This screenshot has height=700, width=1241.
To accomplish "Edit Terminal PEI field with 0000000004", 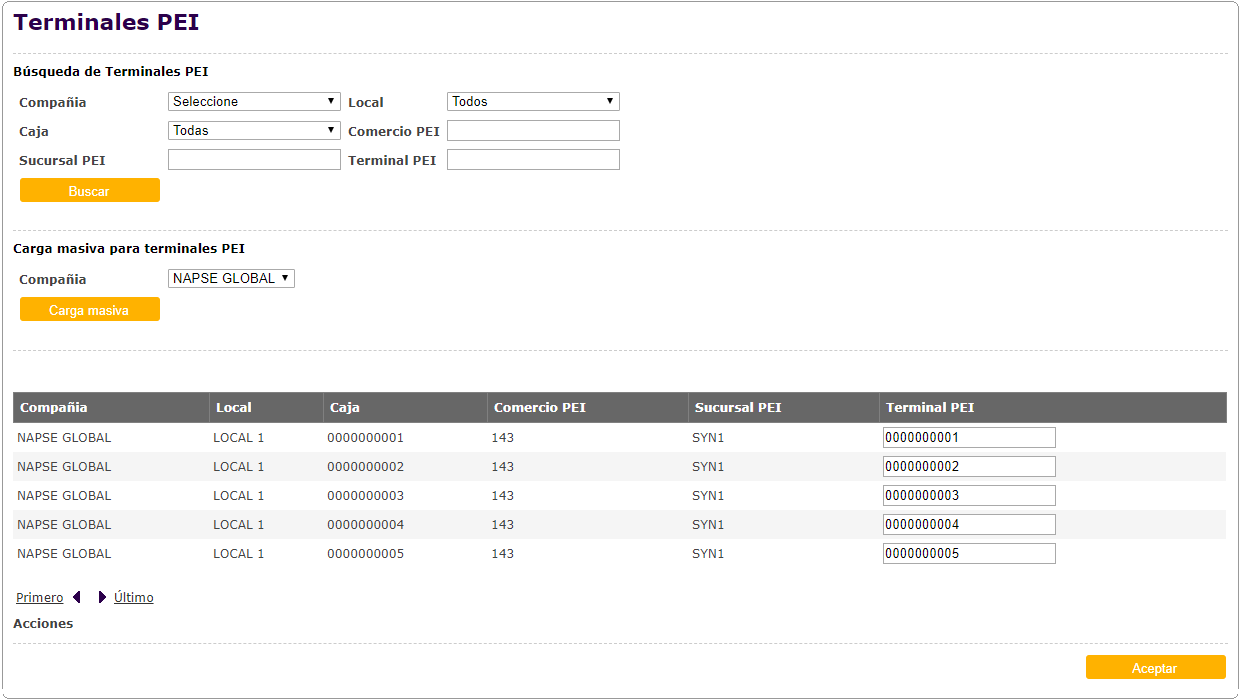I will (x=969, y=525).
